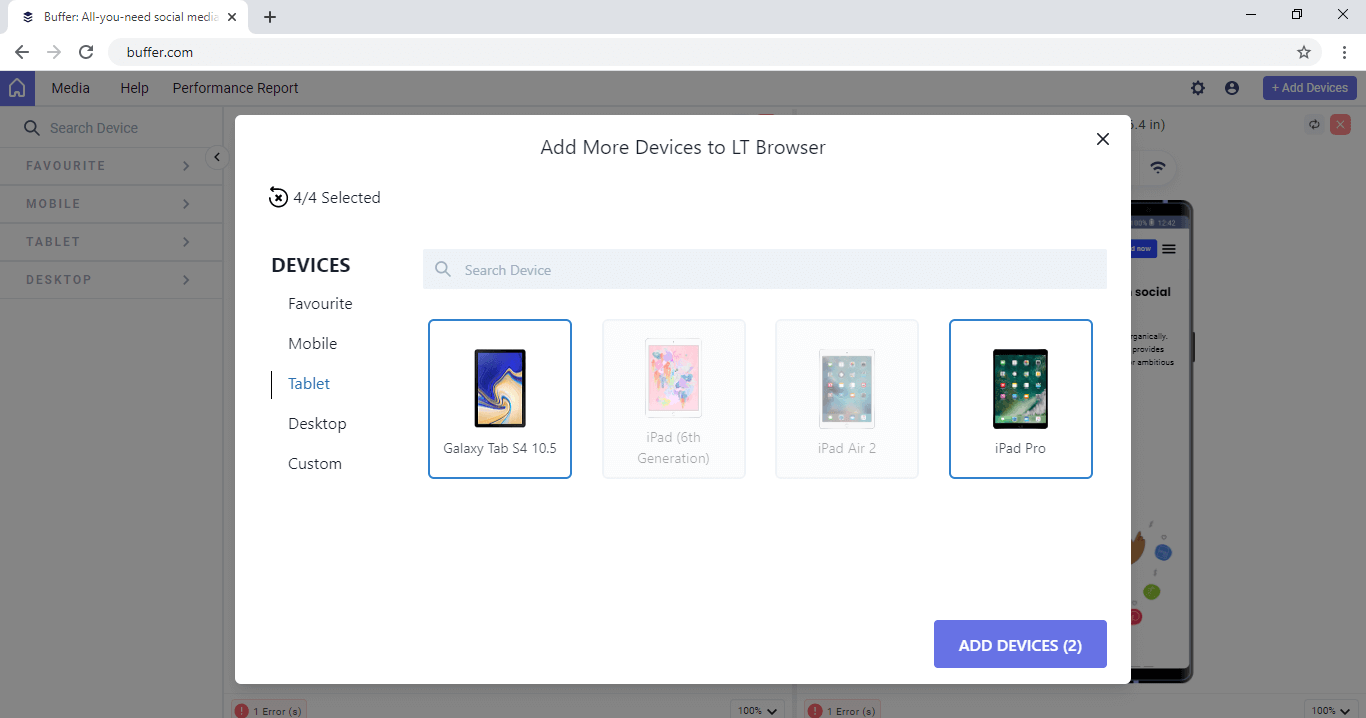Focus the dialog's Search Device field
The image size is (1366, 718).
pyautogui.click(x=765, y=270)
